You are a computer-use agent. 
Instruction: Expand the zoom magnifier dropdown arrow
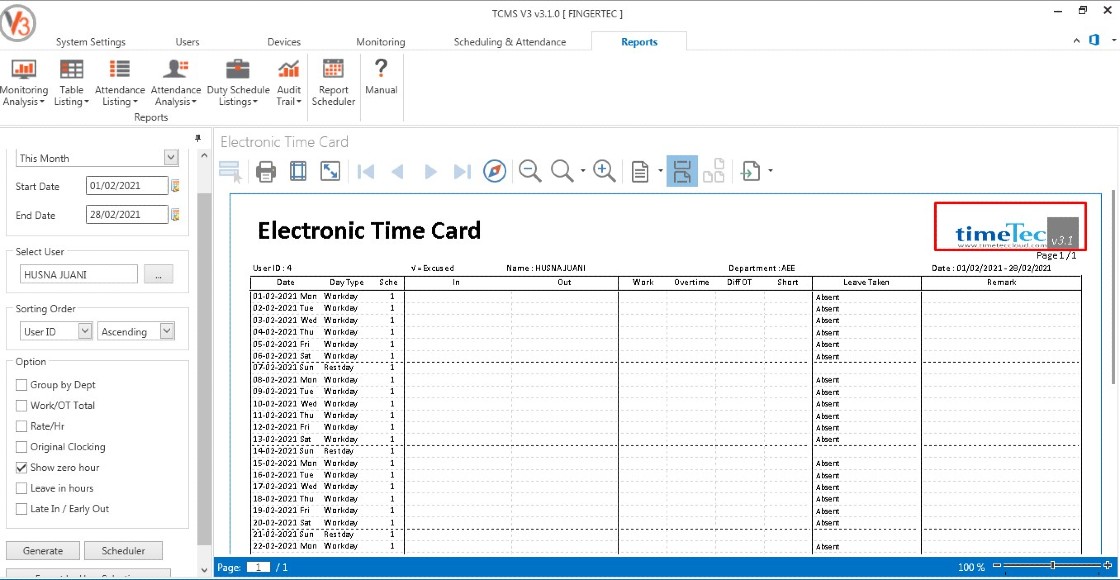(584, 171)
